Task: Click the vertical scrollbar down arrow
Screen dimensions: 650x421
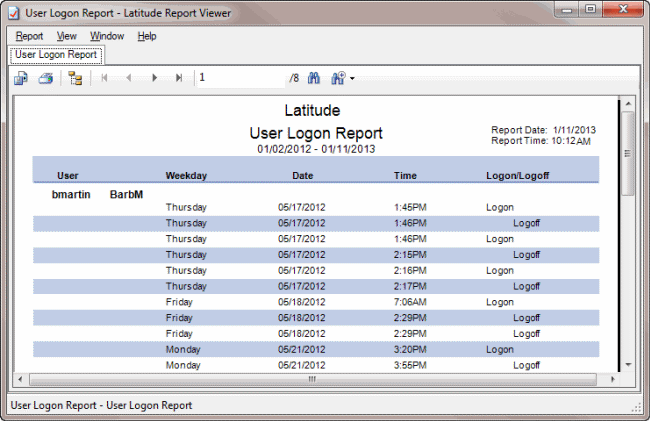Action: 628,365
